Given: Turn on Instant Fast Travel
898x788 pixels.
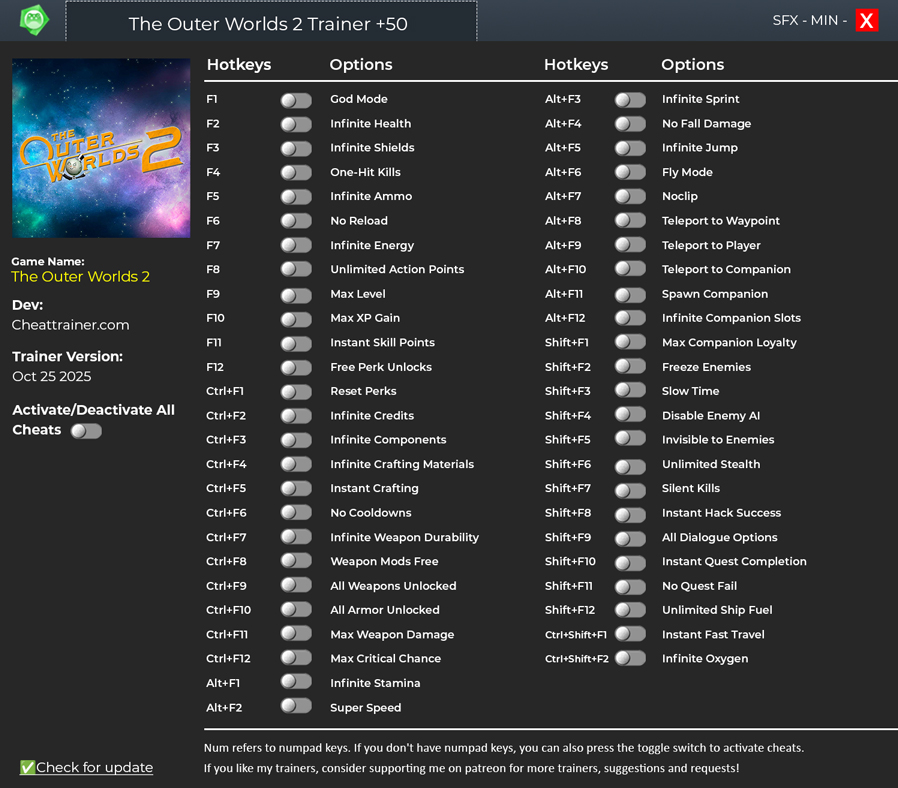Looking at the screenshot, I should tap(630, 634).
